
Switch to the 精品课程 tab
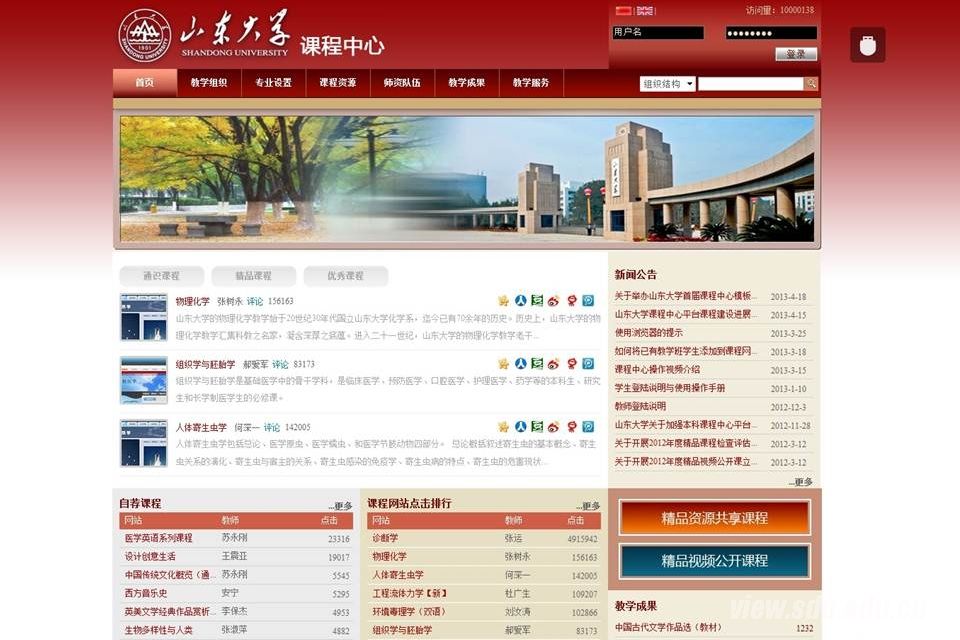click(253, 276)
